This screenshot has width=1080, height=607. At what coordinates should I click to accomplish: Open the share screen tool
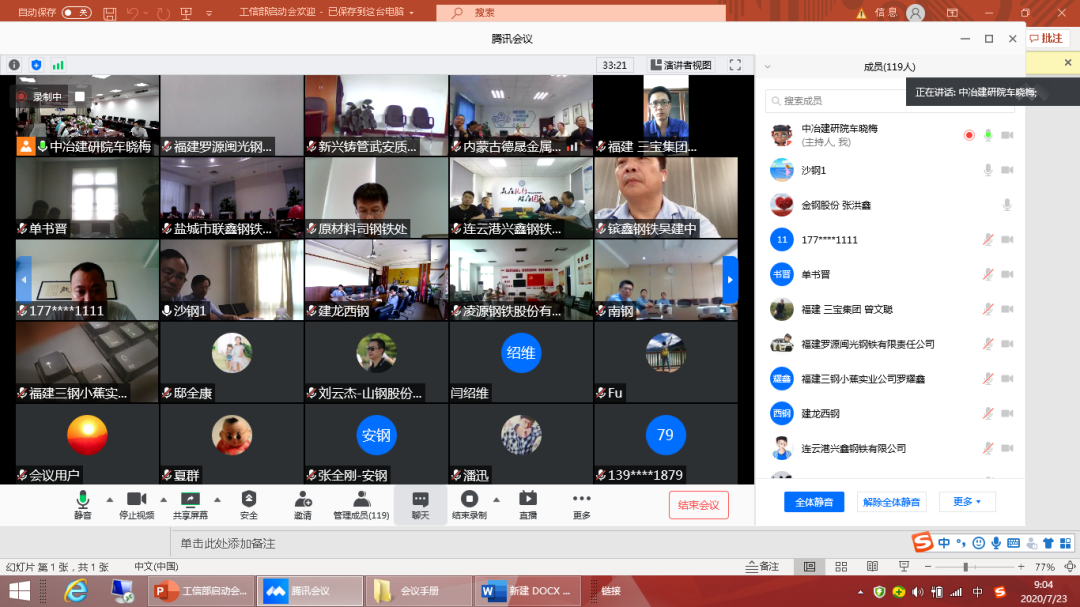189,505
